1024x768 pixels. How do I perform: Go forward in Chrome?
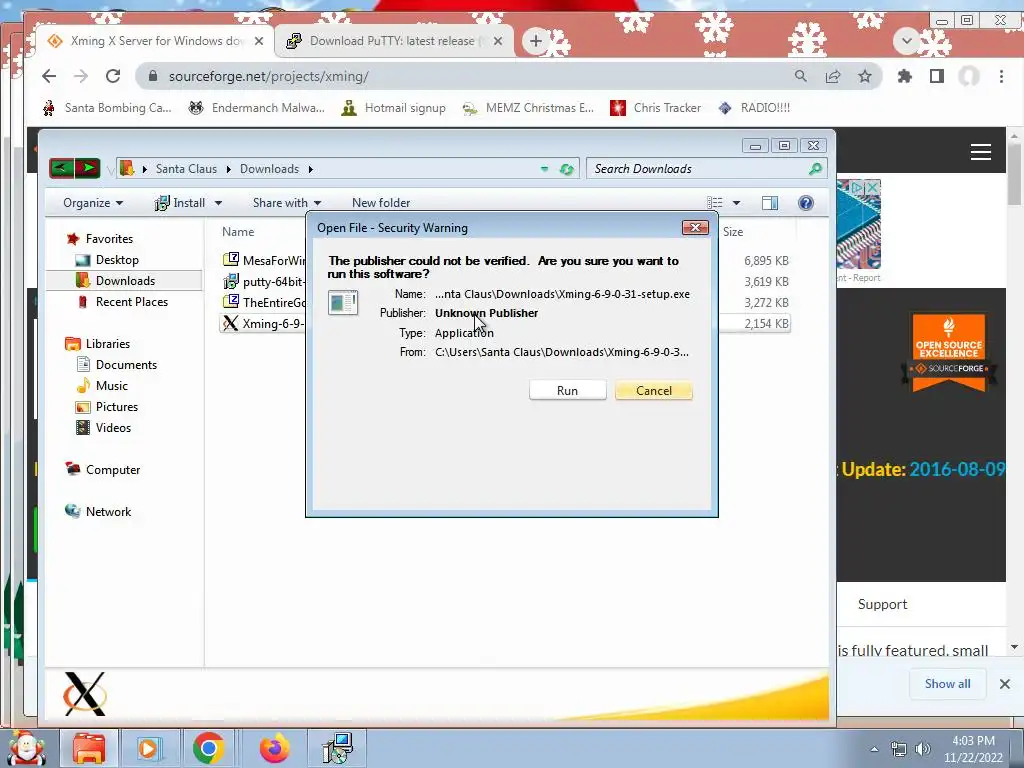(x=81, y=76)
